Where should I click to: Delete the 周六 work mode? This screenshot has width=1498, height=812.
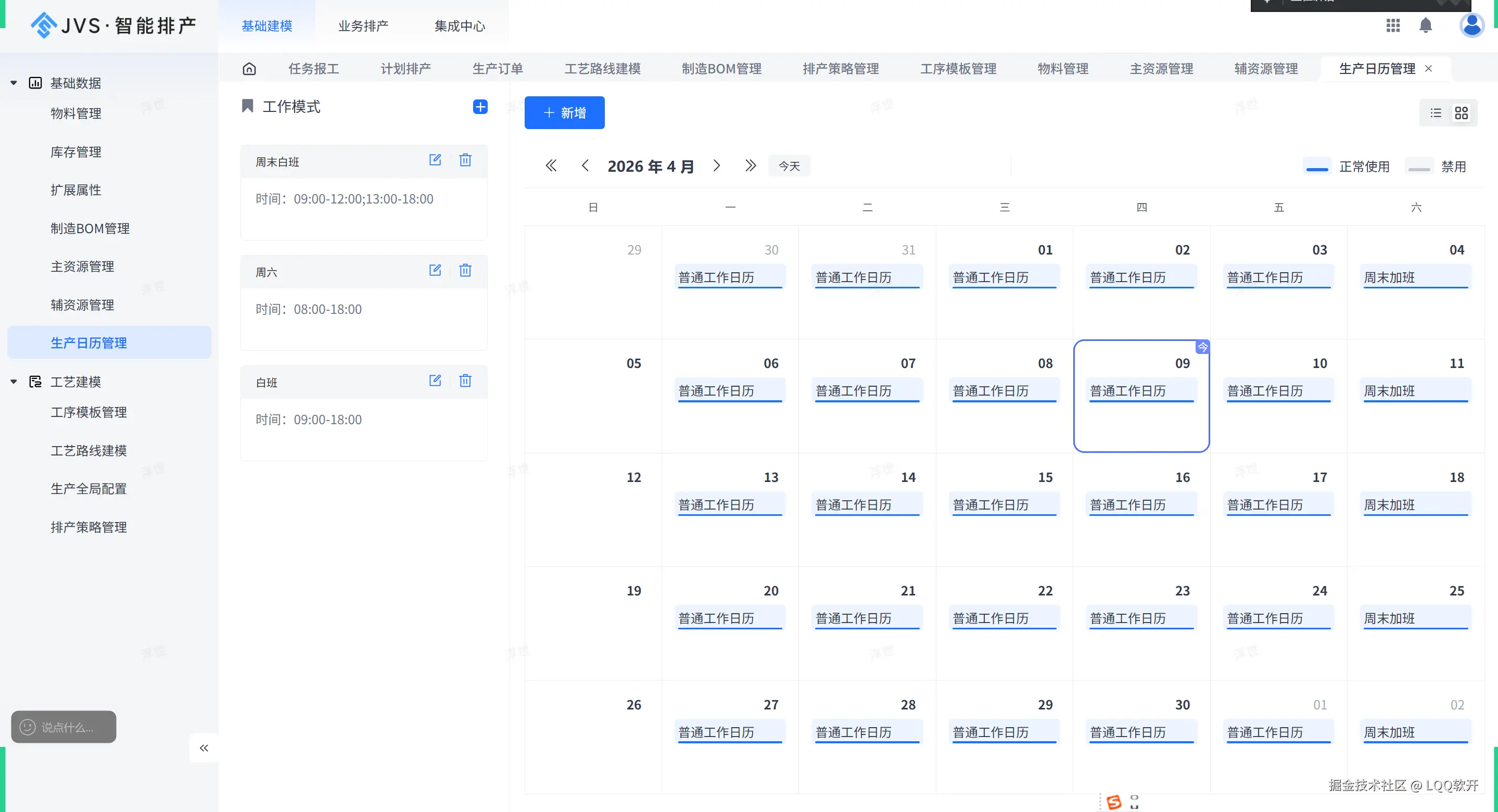point(465,271)
